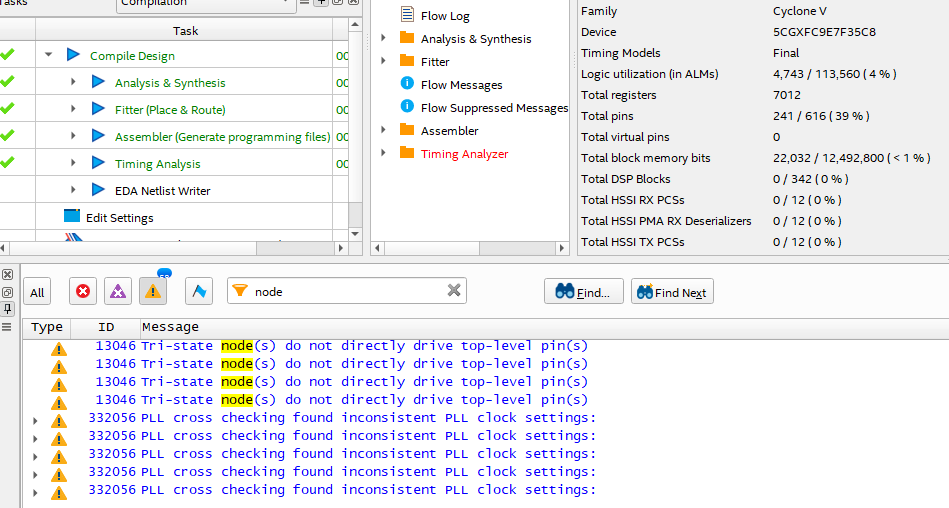
Task: Open the Messages panel options menu icon
Action: pyautogui.click(x=7, y=327)
